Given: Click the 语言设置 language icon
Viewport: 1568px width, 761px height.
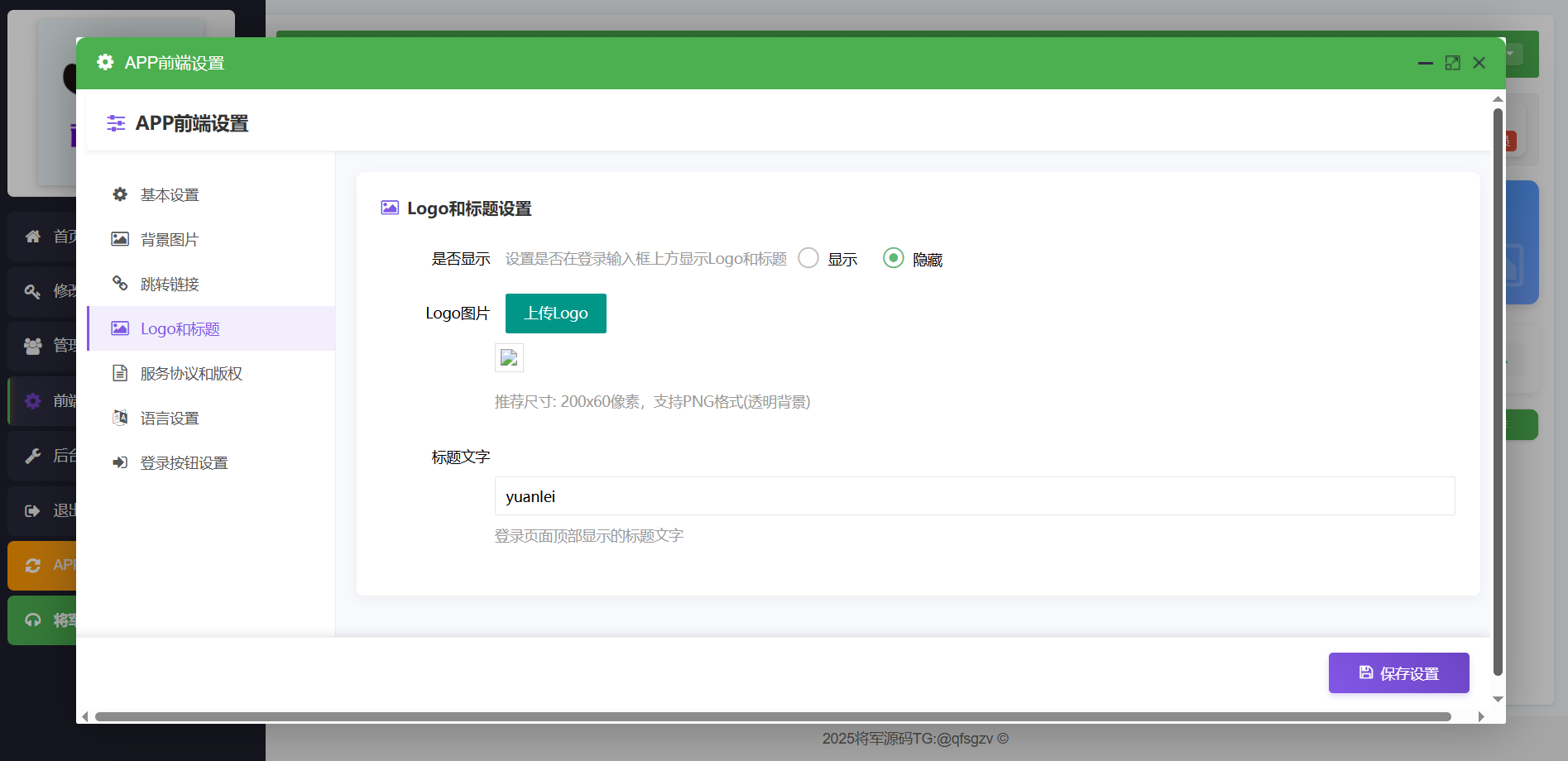Looking at the screenshot, I should (120, 418).
